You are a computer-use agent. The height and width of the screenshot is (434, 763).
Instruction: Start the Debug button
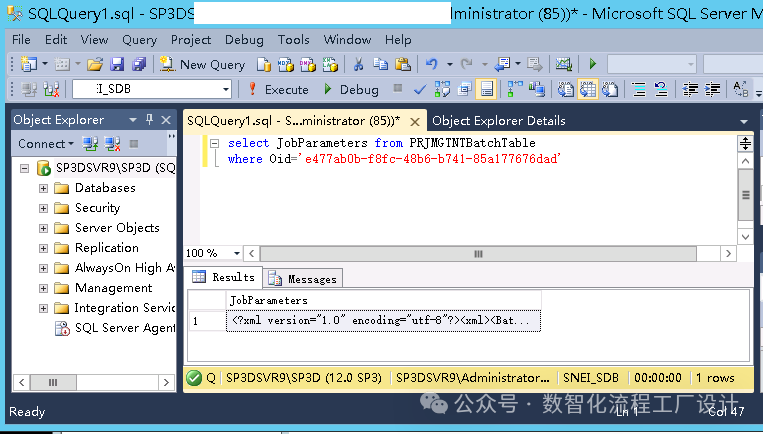click(x=351, y=90)
